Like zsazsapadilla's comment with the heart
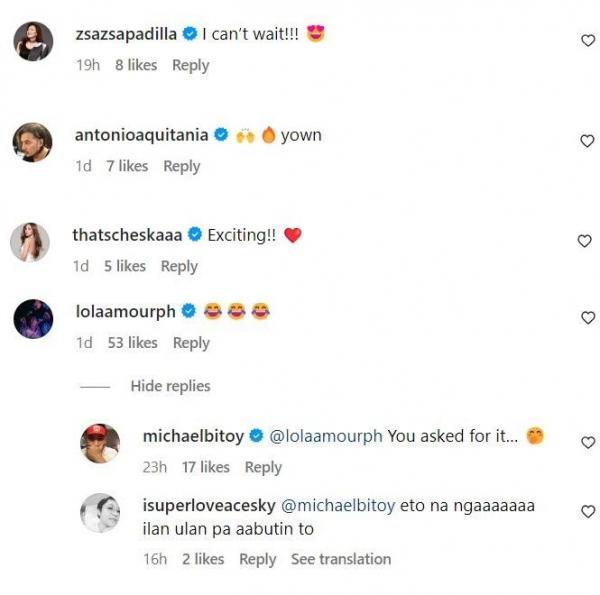This screenshot has width=600, height=595. 587,41
